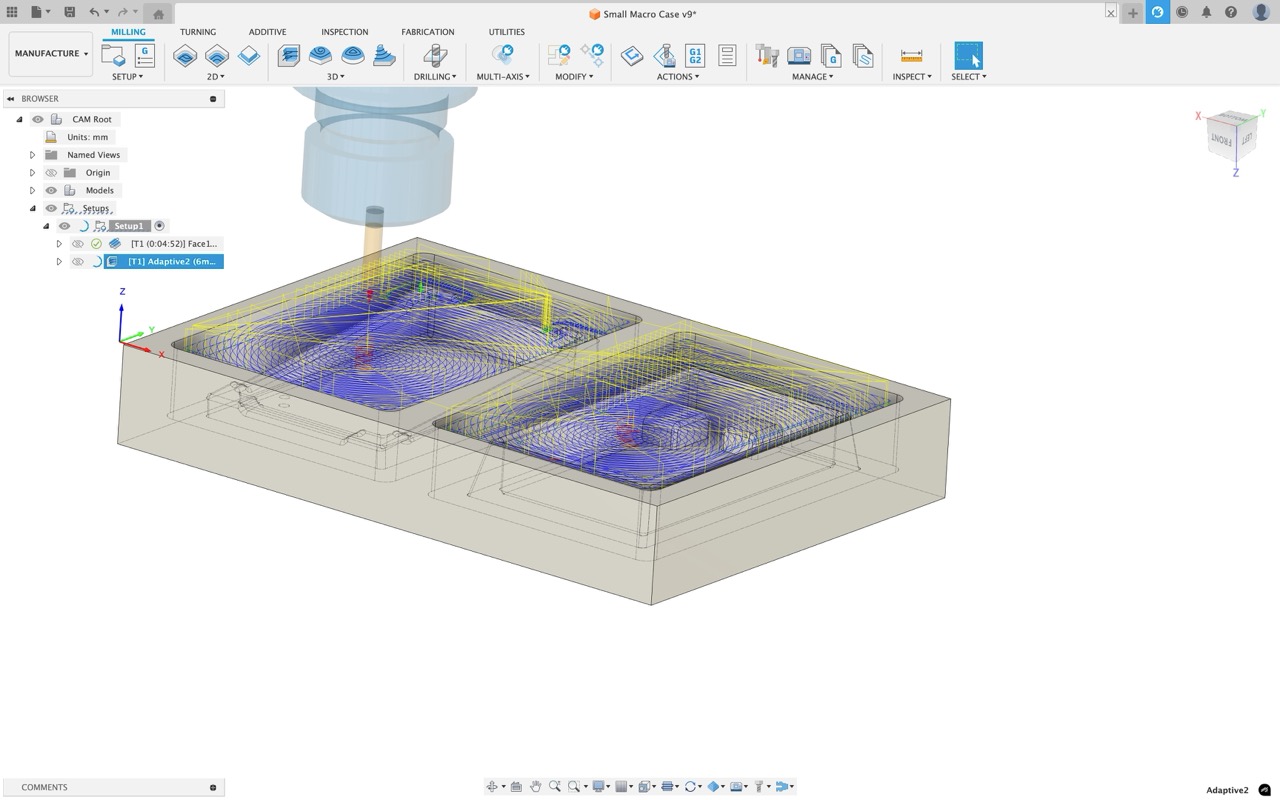Toggle Models visibility eye

pos(51,190)
